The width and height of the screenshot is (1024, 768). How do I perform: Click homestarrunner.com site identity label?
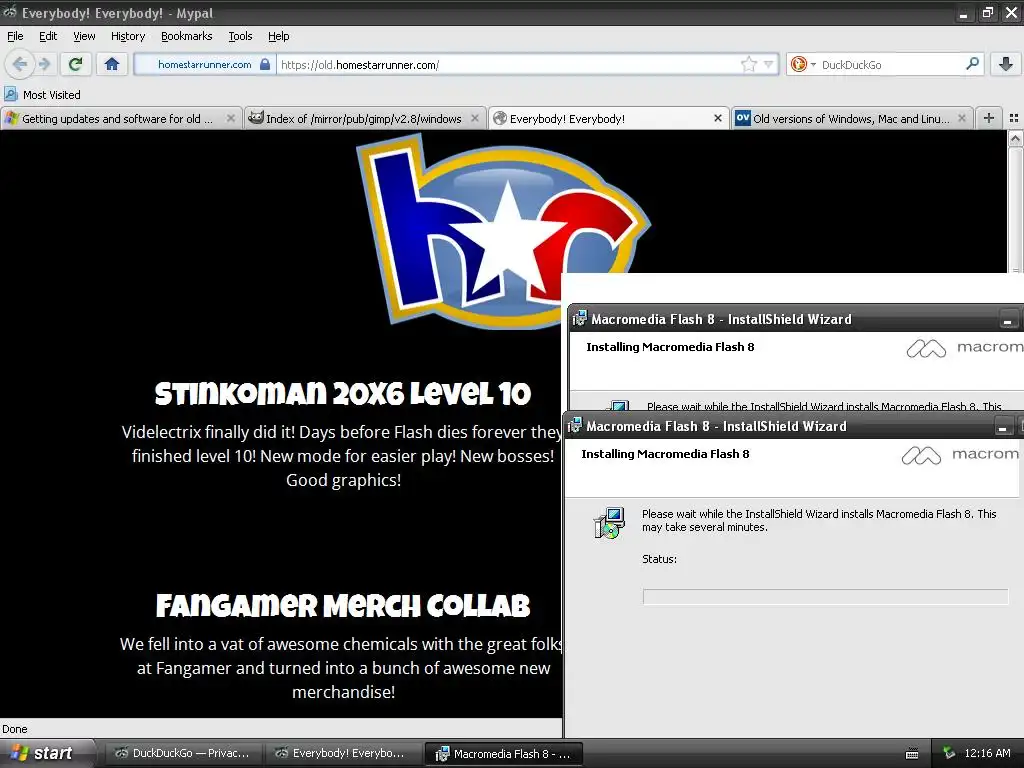click(x=204, y=65)
